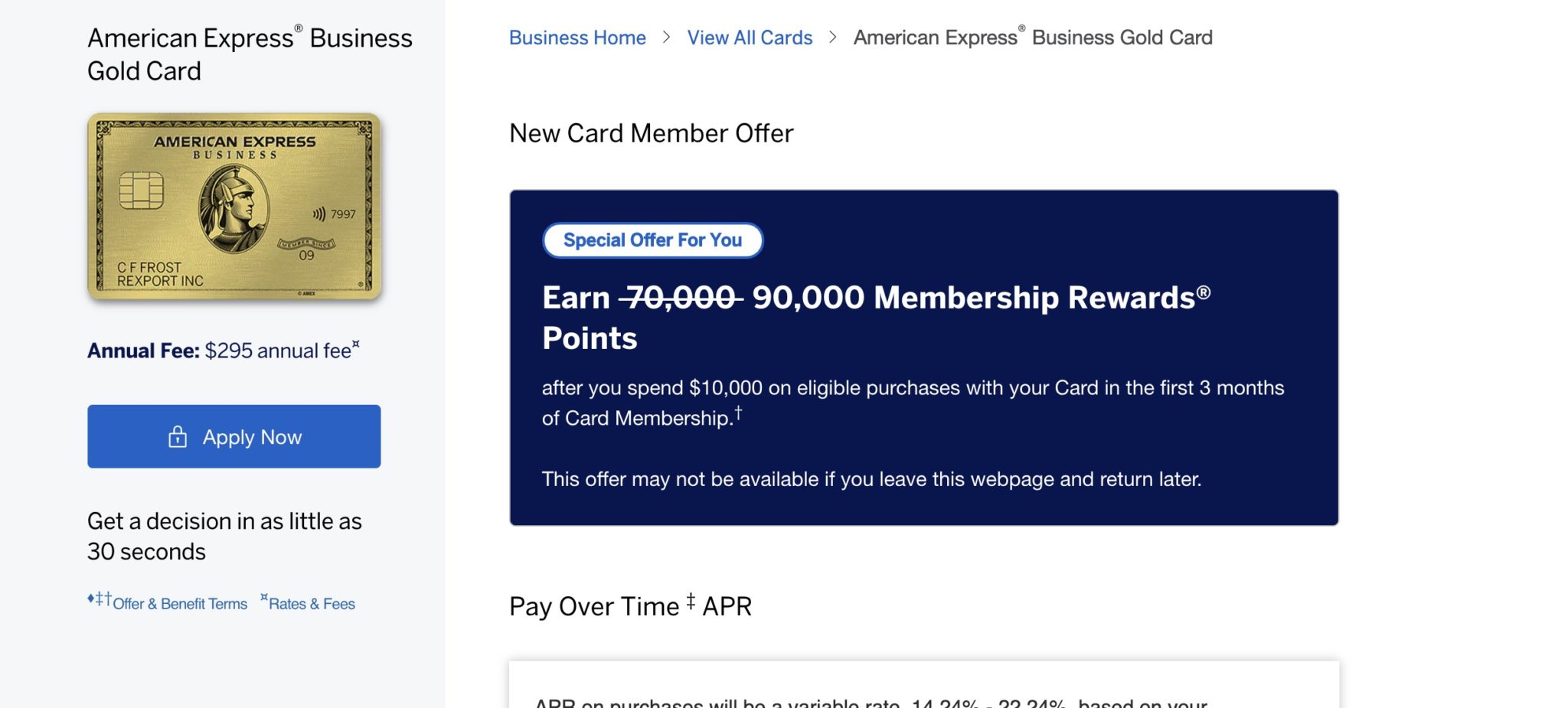The width and height of the screenshot is (1568, 708).
Task: Click the lock icon inside Apply Now button
Action: pyautogui.click(x=176, y=436)
